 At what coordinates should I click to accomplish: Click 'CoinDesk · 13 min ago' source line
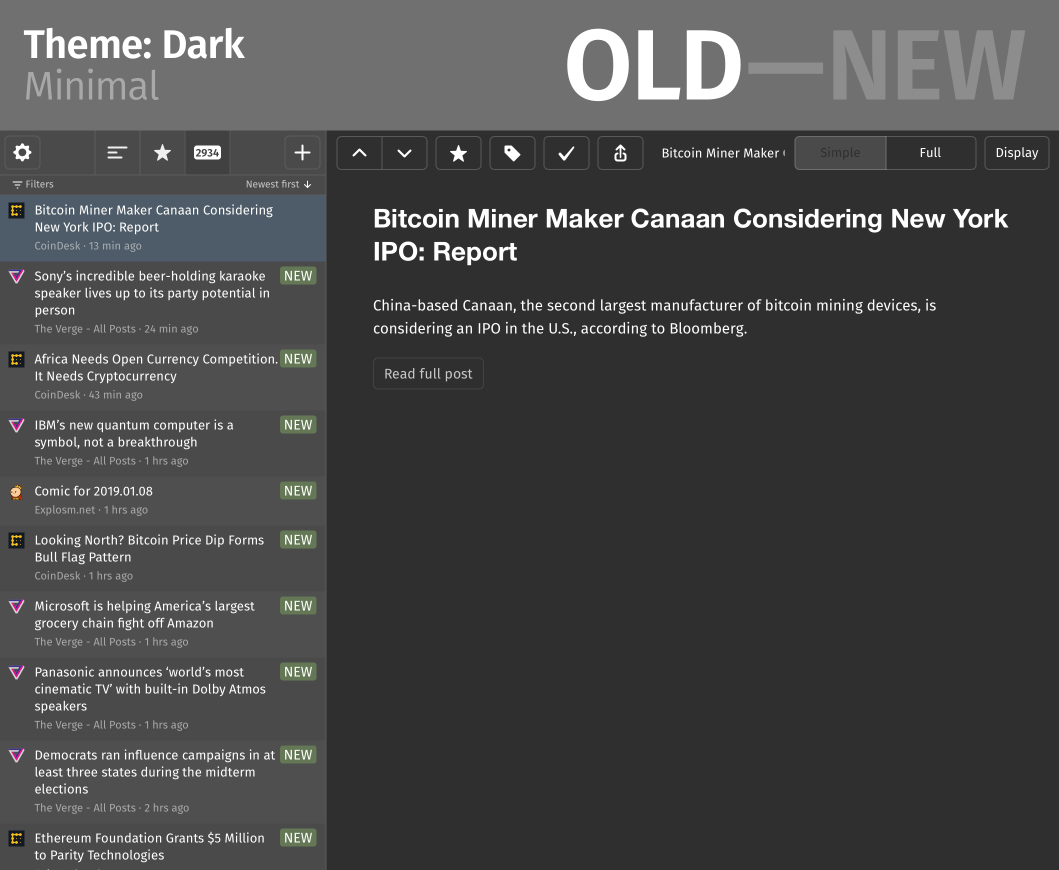tap(88, 246)
